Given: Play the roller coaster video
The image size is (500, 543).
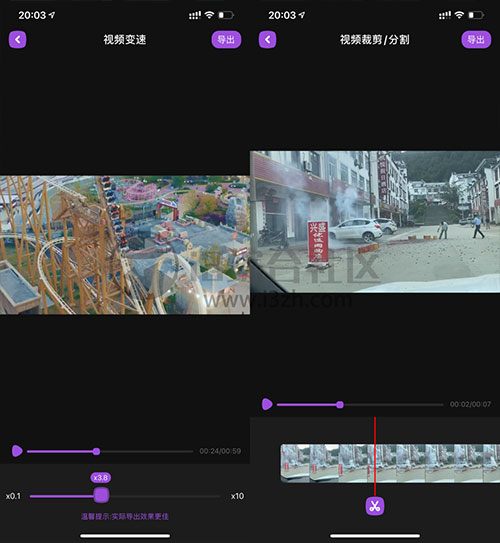Looking at the screenshot, I should [17, 451].
